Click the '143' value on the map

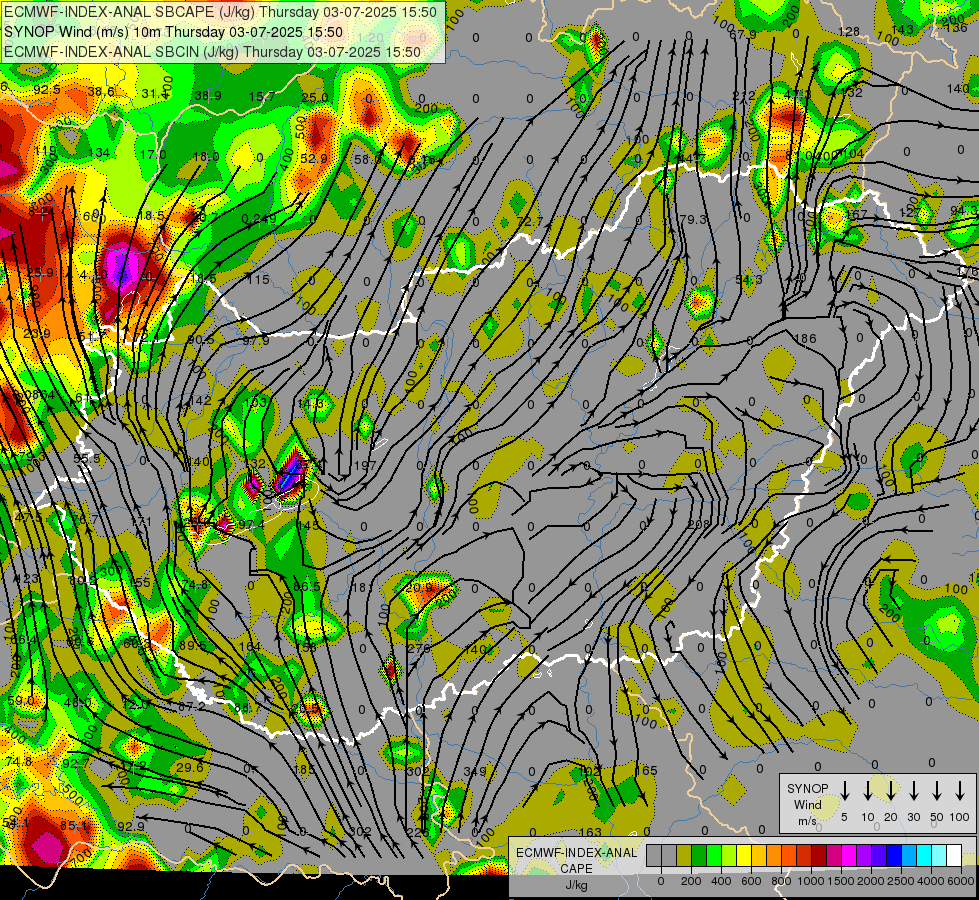click(903, 29)
